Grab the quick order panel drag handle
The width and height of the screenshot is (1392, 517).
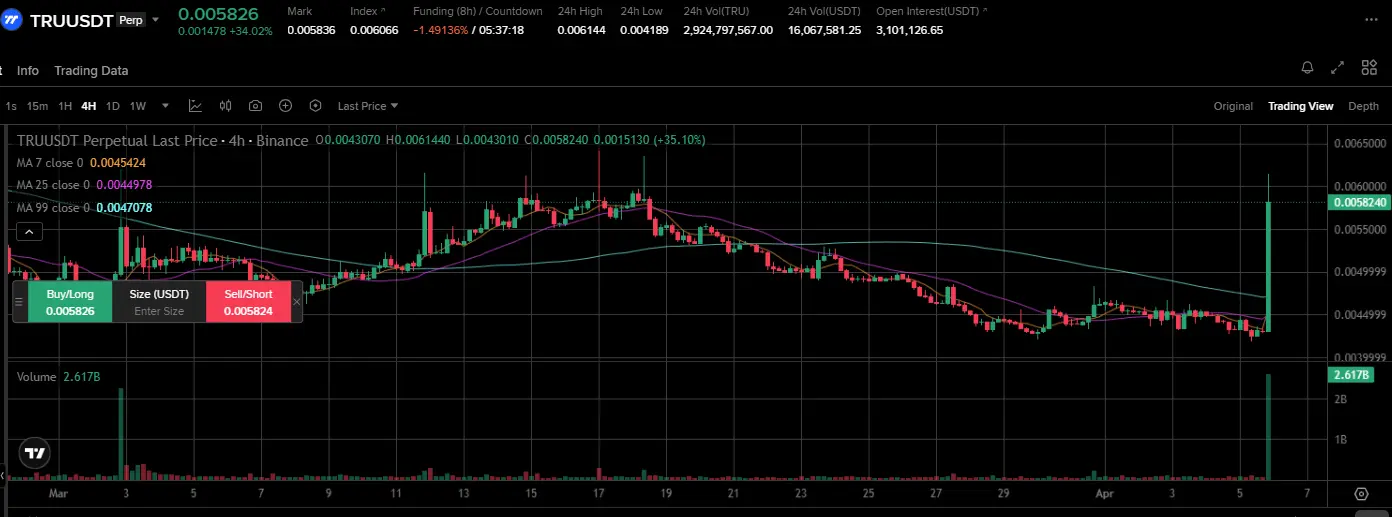tap(18, 301)
